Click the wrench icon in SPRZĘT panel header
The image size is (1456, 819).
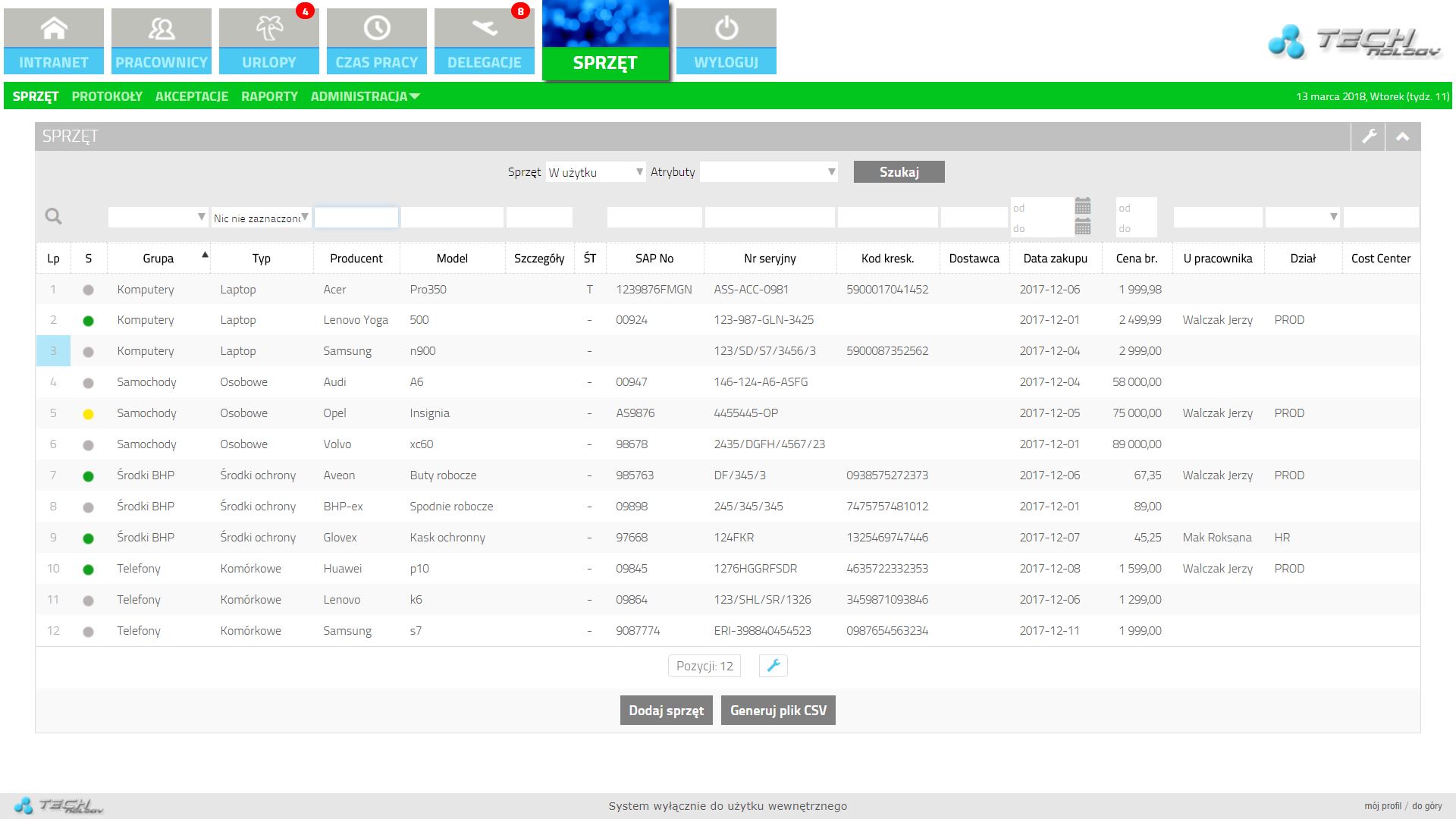click(1369, 136)
